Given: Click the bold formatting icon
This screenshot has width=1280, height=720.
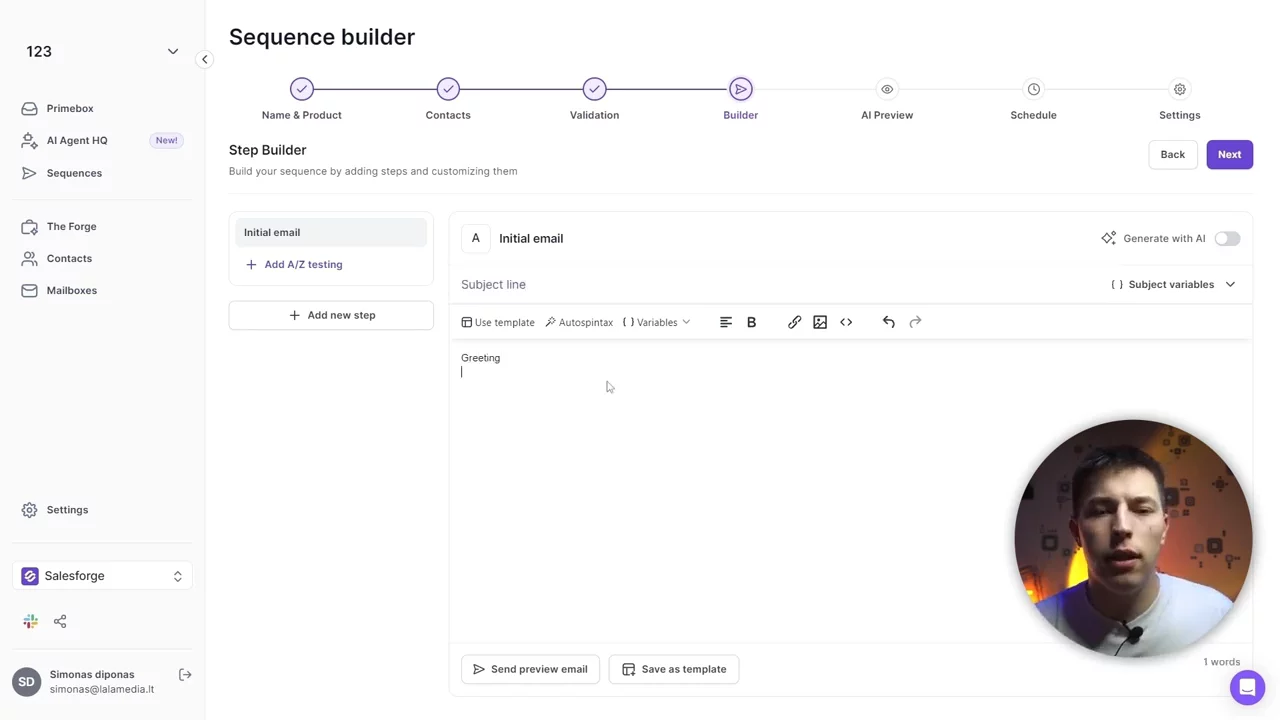Looking at the screenshot, I should (x=751, y=322).
